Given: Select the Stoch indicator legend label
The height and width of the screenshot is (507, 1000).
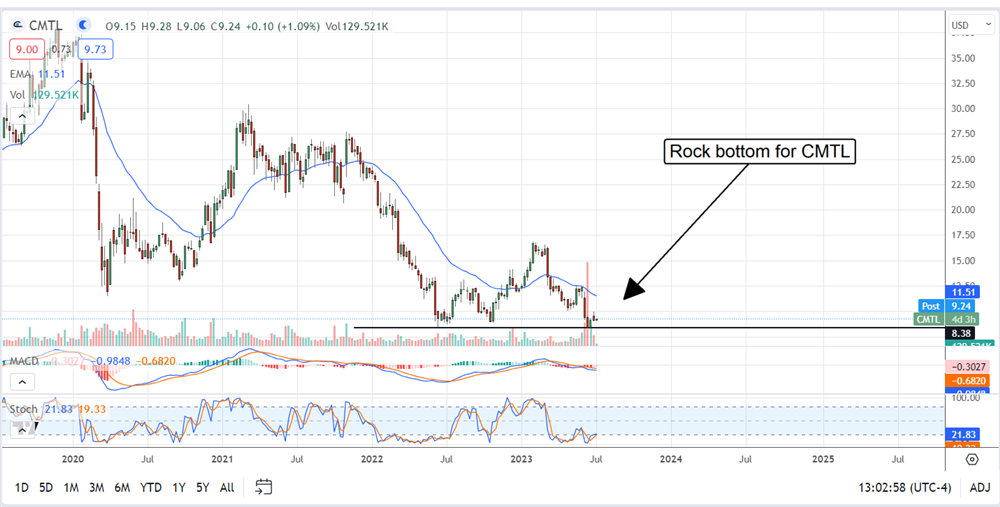Looking at the screenshot, I should pos(23,409).
